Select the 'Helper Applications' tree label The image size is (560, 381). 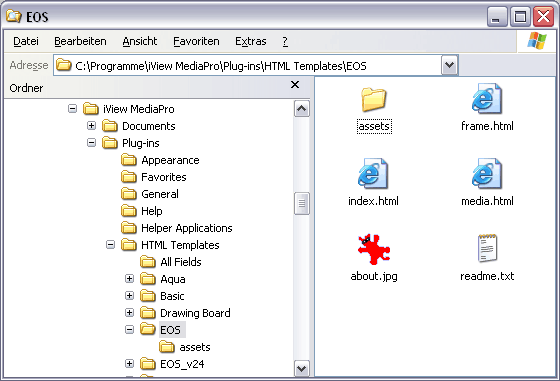[x=187, y=228]
